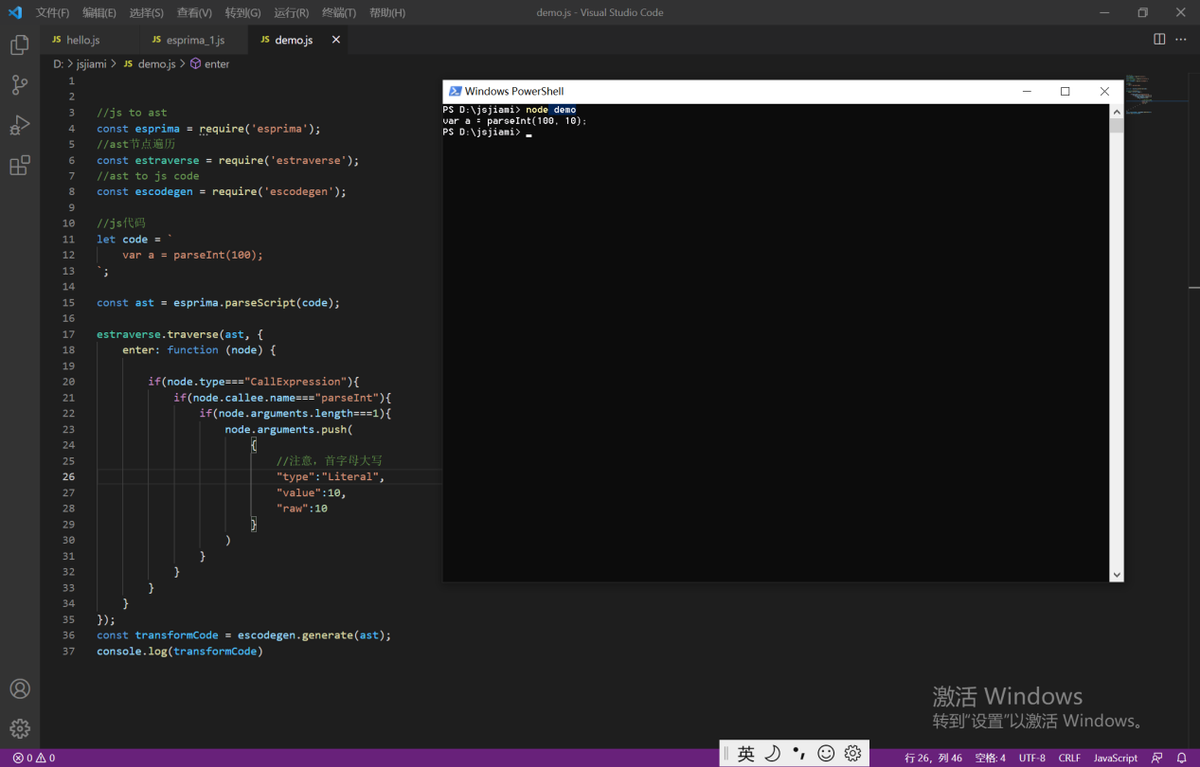Open the 终端(T) menu
The width and height of the screenshot is (1200, 767).
click(x=339, y=13)
